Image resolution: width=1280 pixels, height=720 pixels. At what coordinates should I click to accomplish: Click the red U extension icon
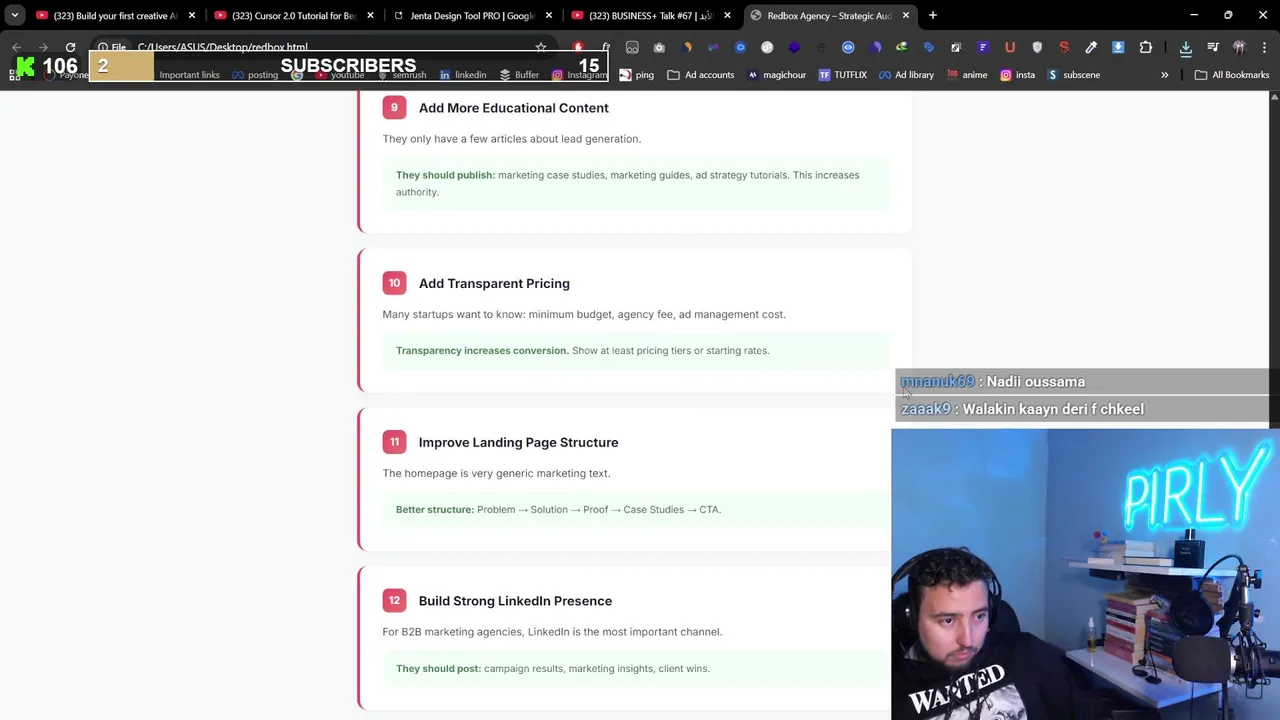(1010, 47)
